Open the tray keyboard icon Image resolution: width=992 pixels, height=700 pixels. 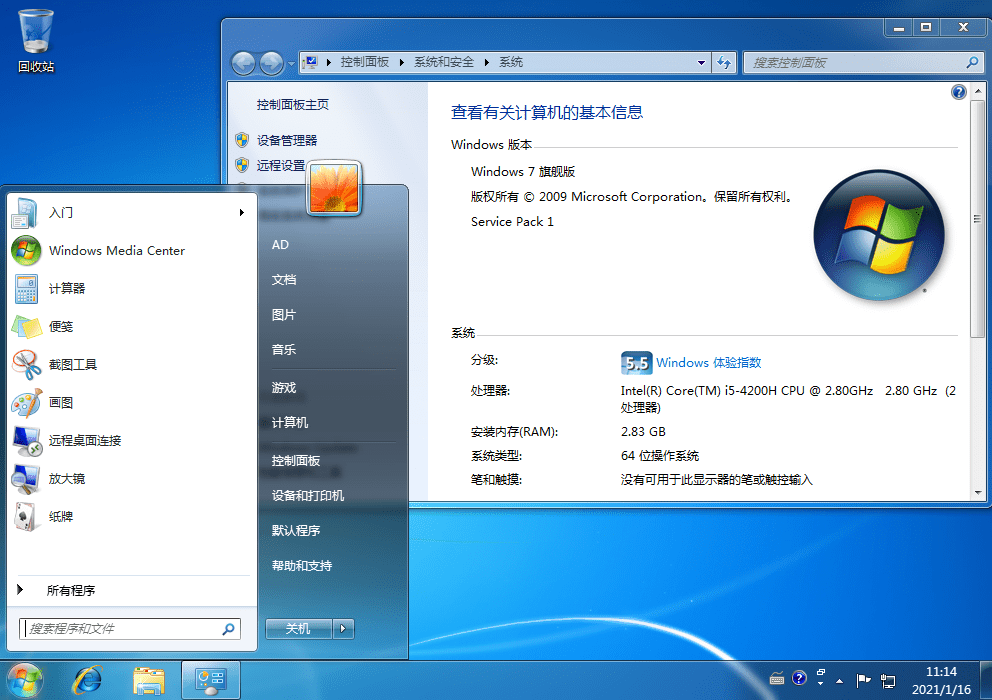click(x=777, y=680)
